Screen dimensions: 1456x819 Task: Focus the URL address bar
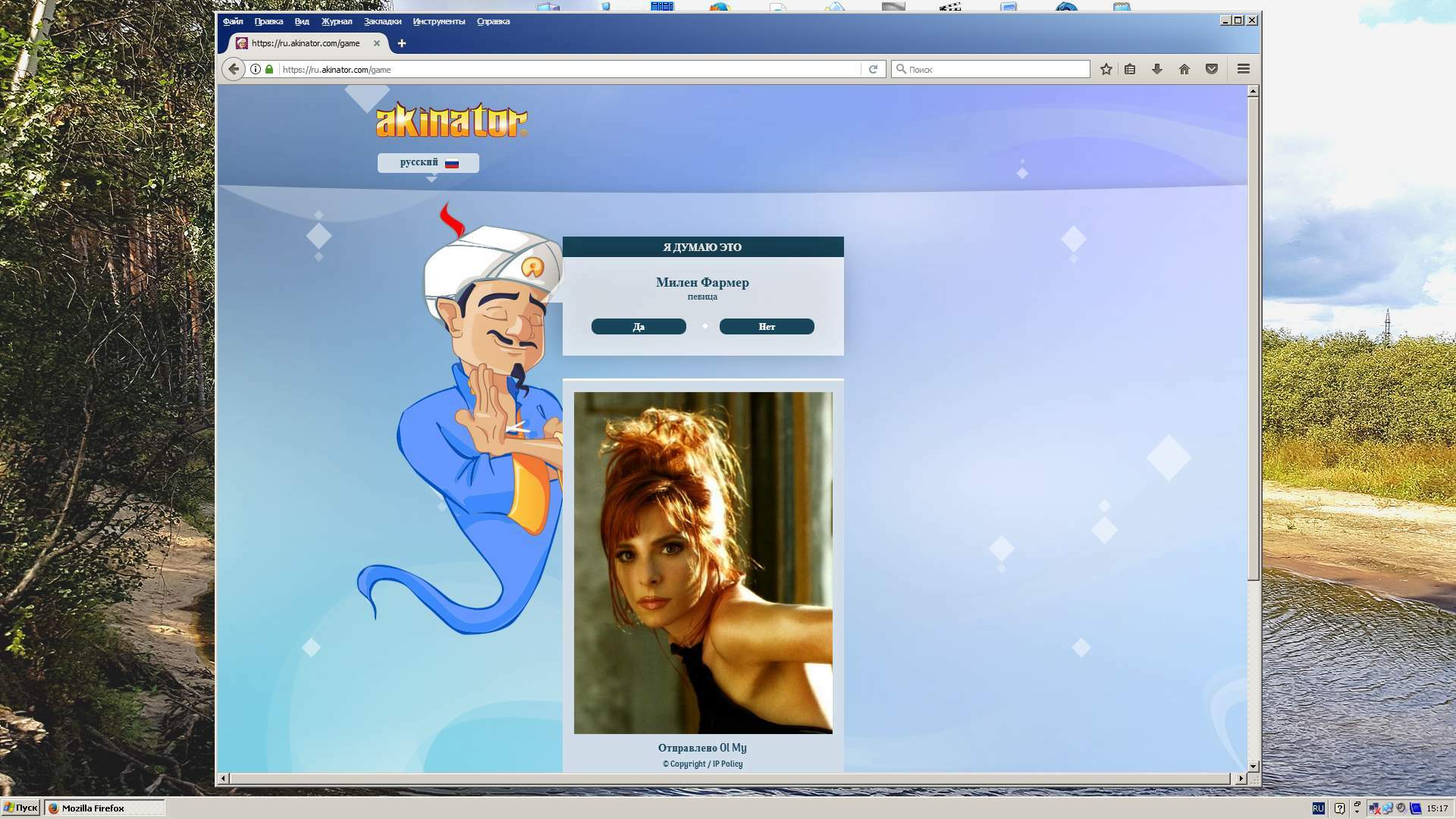[x=569, y=69]
